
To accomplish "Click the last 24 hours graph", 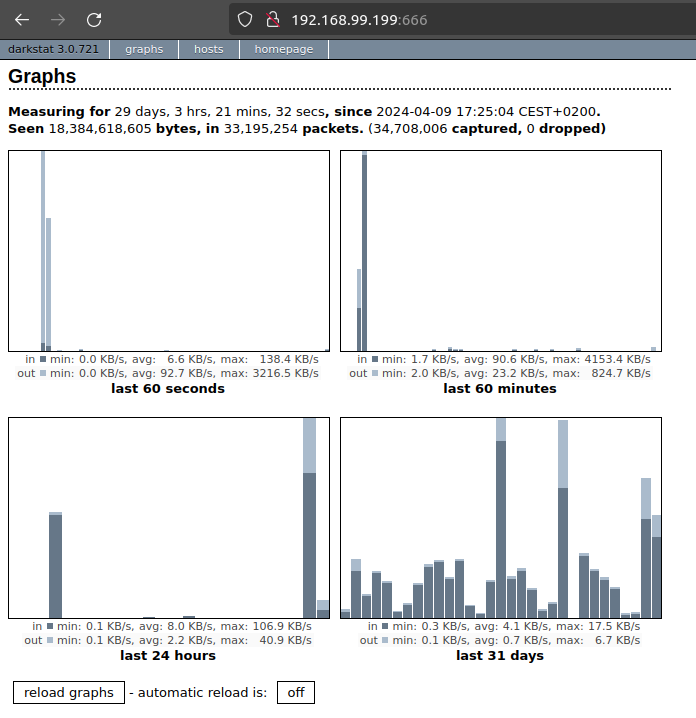I will [169, 518].
